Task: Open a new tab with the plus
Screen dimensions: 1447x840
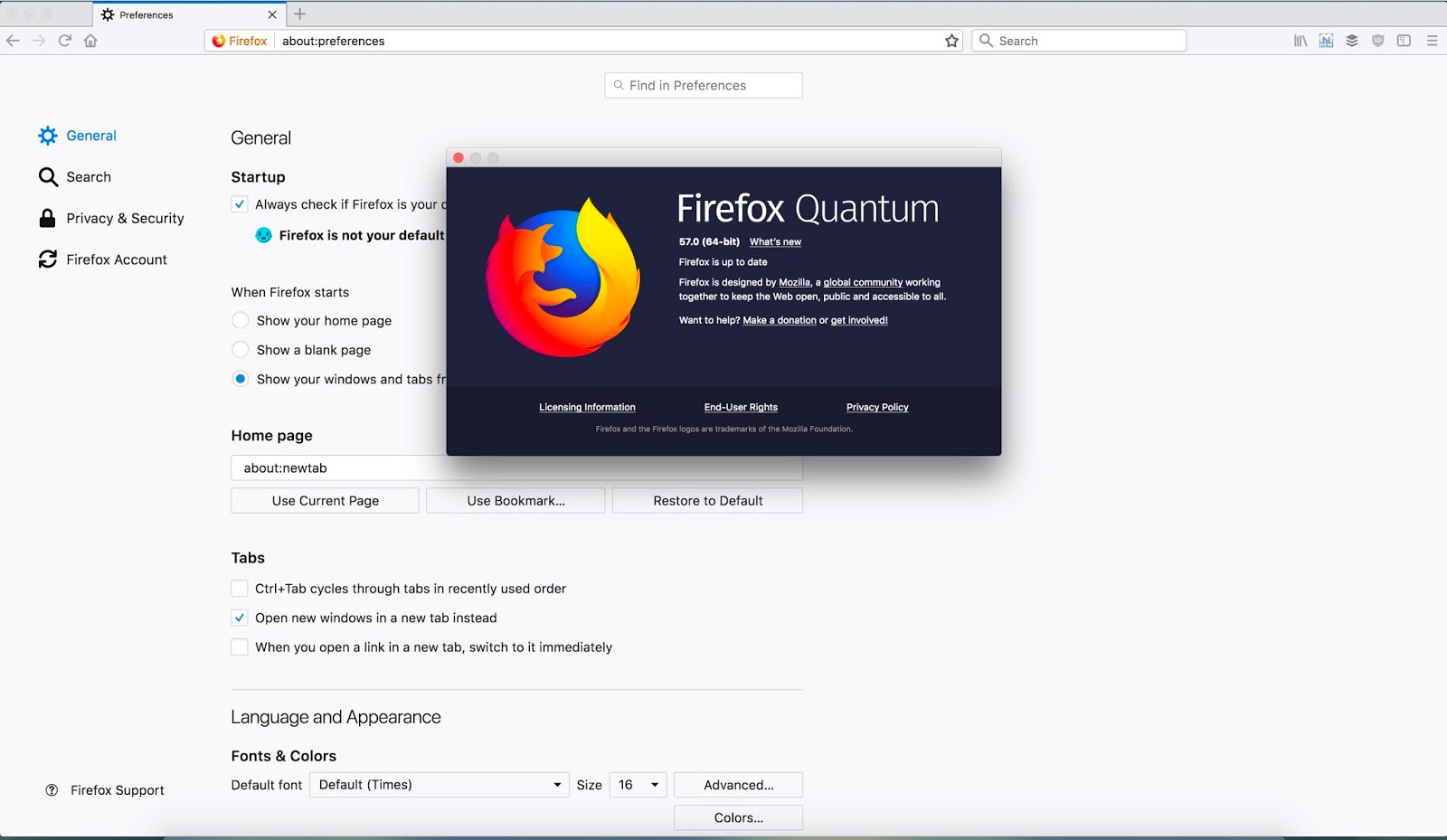Action: click(300, 14)
